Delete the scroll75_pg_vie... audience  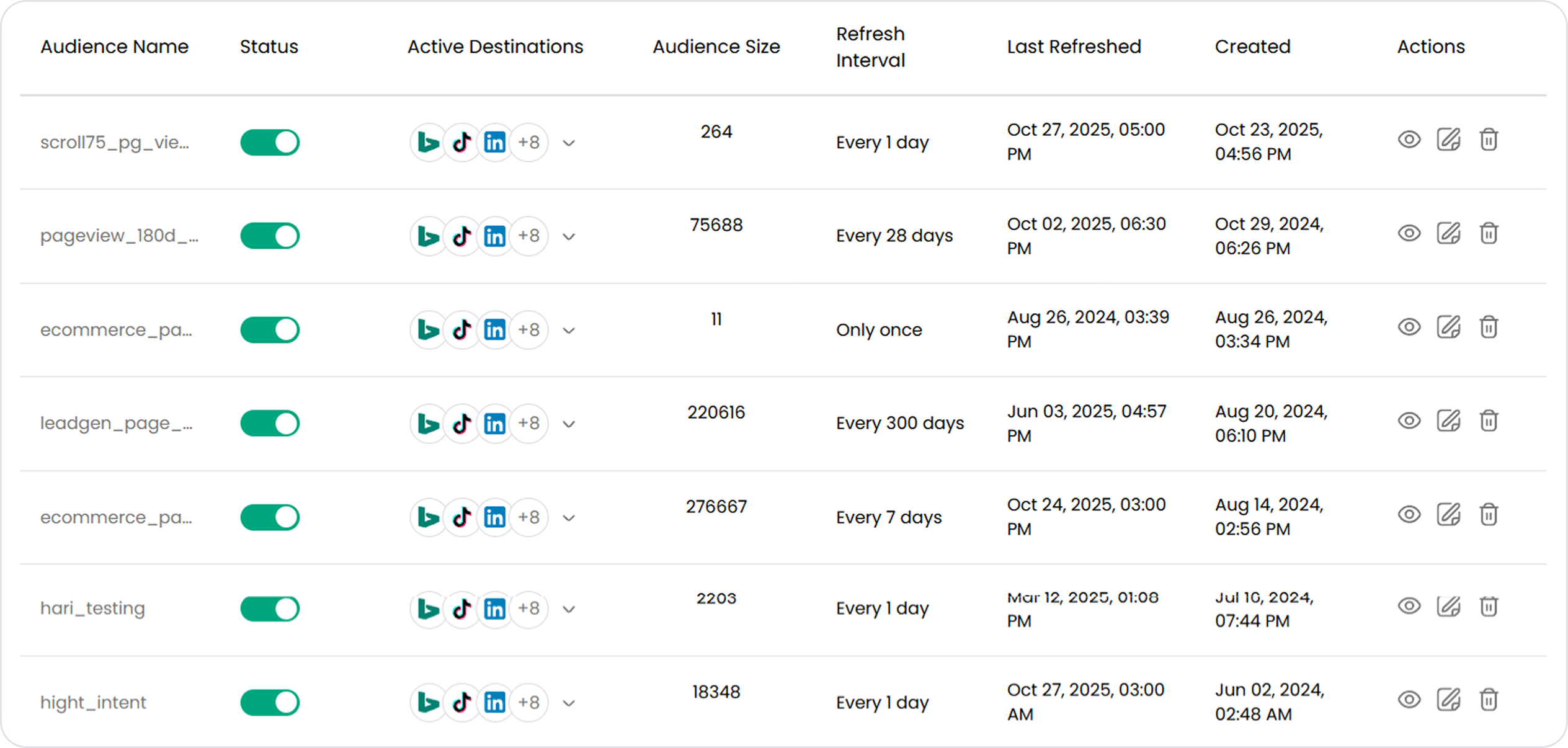coord(1489,140)
